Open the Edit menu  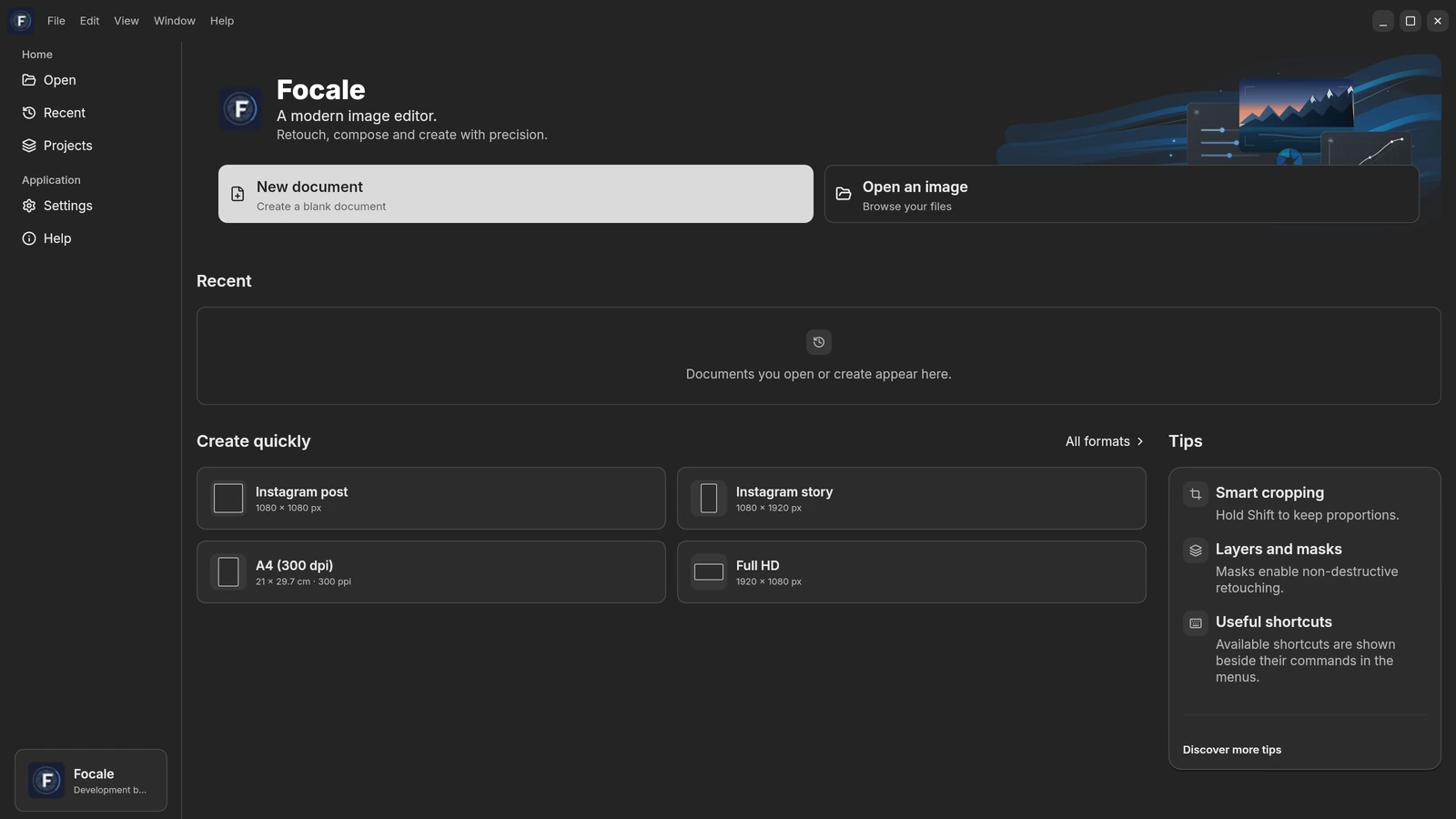click(89, 21)
